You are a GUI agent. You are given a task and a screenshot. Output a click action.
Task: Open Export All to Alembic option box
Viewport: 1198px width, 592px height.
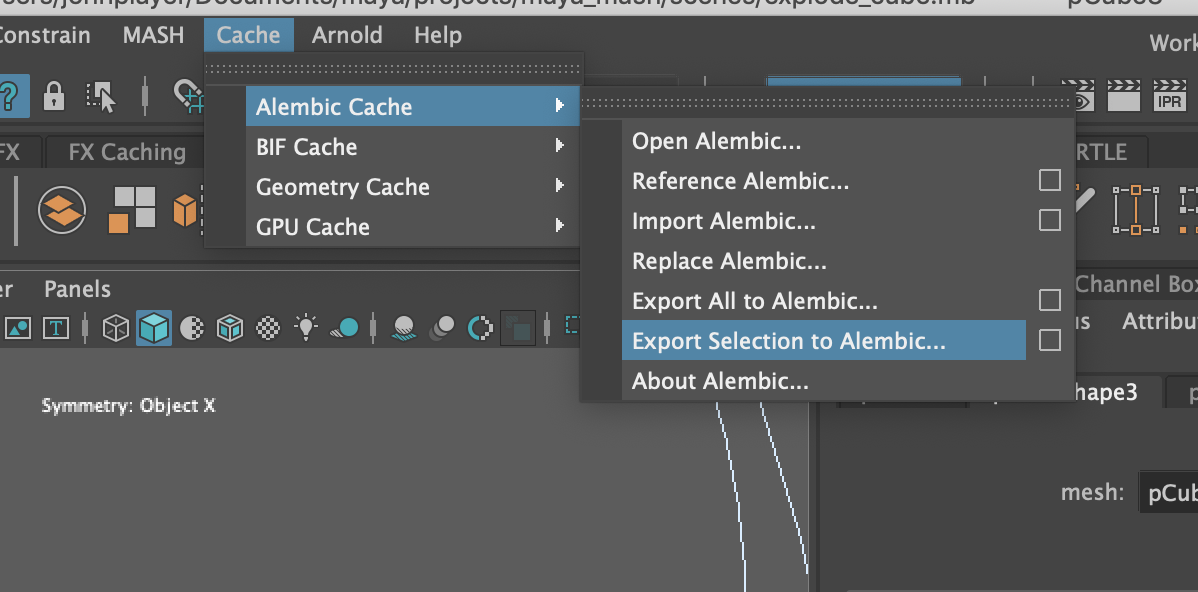[x=1049, y=300]
